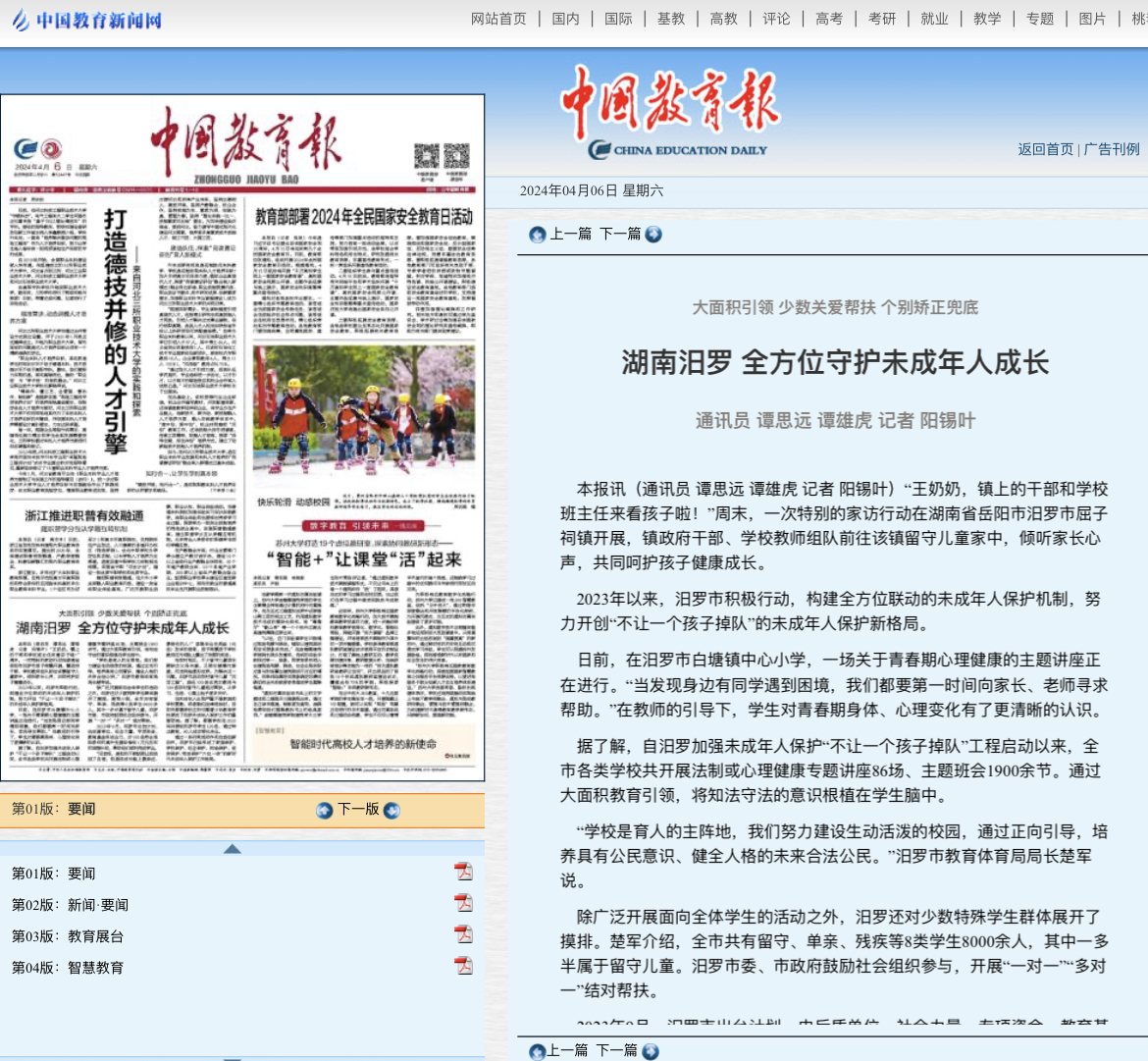Open the 第01版 要闻 PDF icon
Image resolution: width=1148 pixels, height=1061 pixels.
[x=463, y=873]
